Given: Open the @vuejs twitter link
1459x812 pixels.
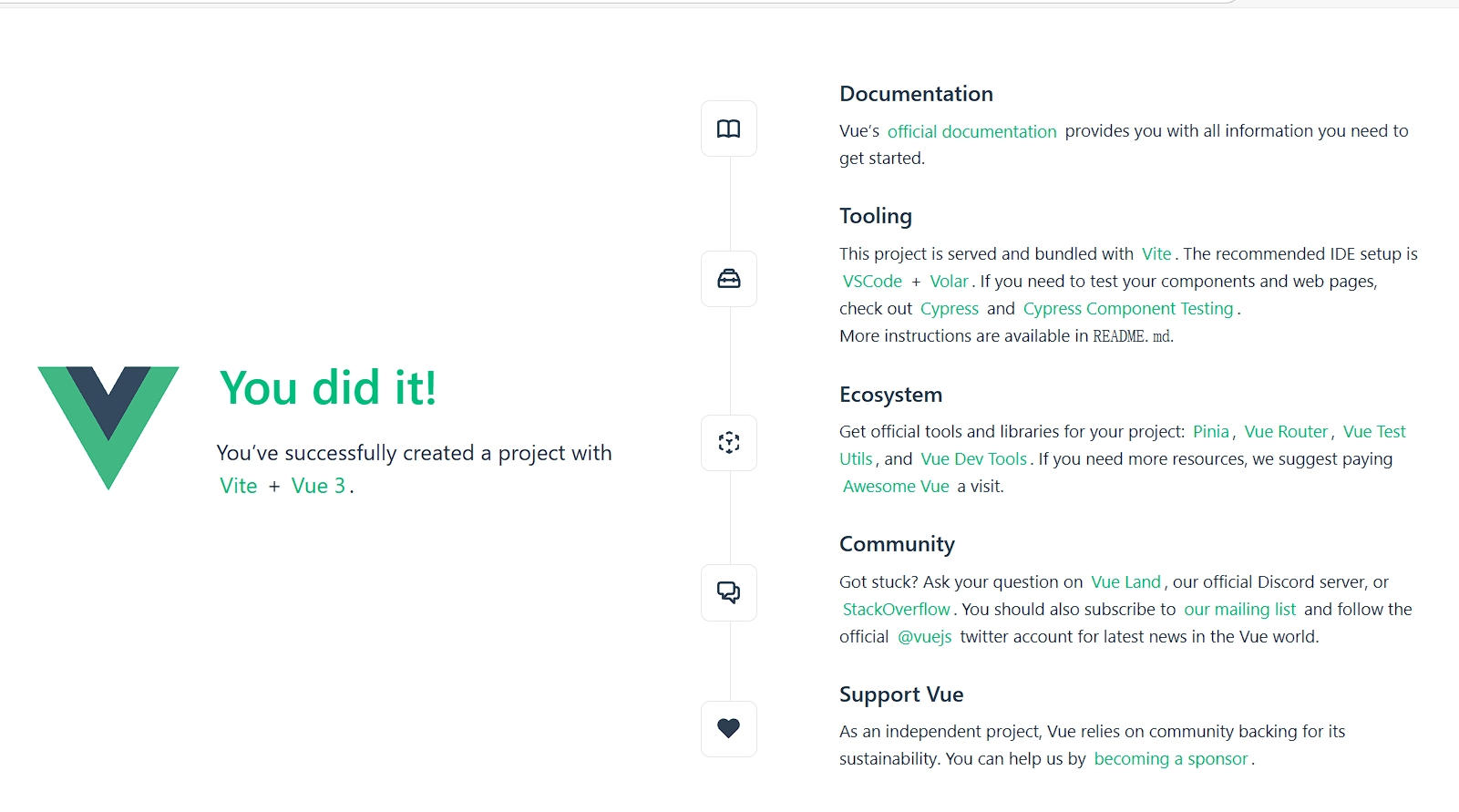Looking at the screenshot, I should pyautogui.click(x=924, y=637).
